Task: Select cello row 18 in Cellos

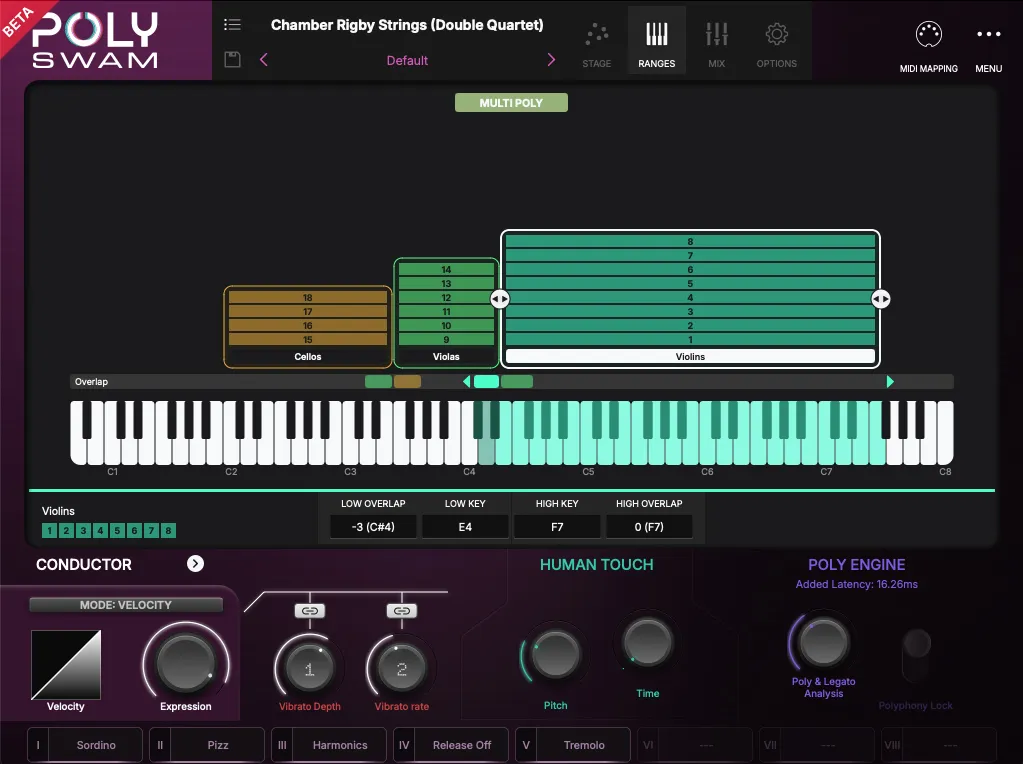Action: (x=307, y=298)
